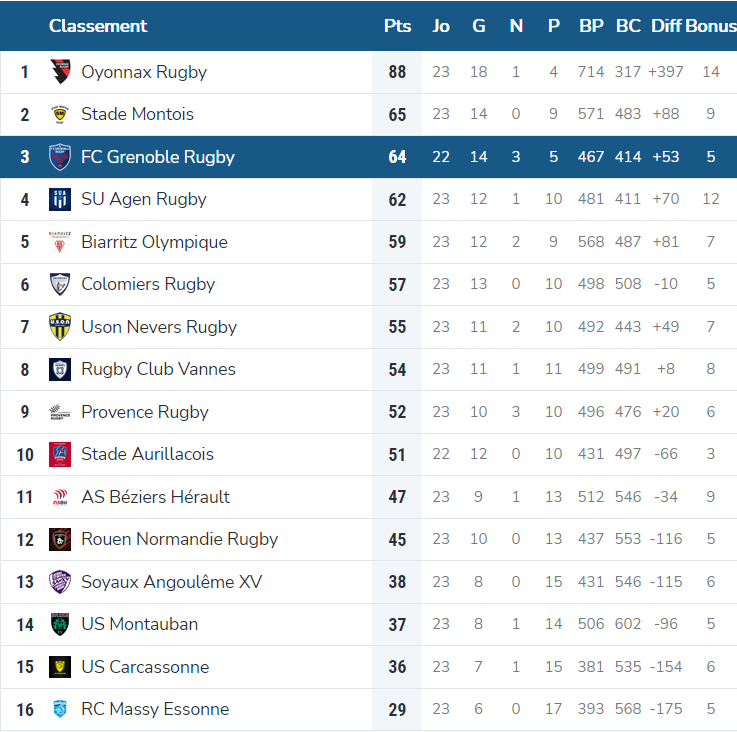Viewport: 737px width, 732px height.
Task: Click the Pts column header
Action: tap(397, 26)
